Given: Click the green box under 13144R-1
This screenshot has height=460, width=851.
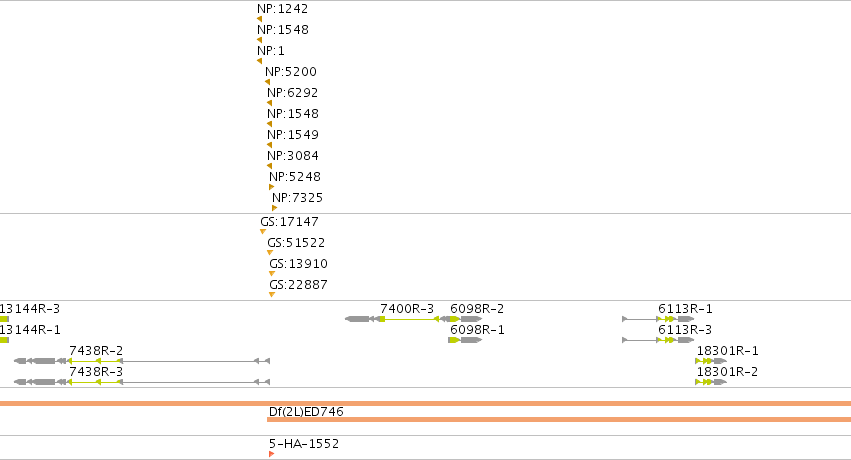Looking at the screenshot, I should coord(4,340).
